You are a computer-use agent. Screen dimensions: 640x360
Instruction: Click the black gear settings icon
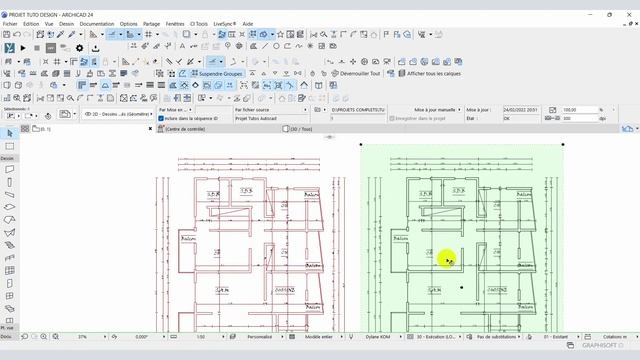[80, 48]
